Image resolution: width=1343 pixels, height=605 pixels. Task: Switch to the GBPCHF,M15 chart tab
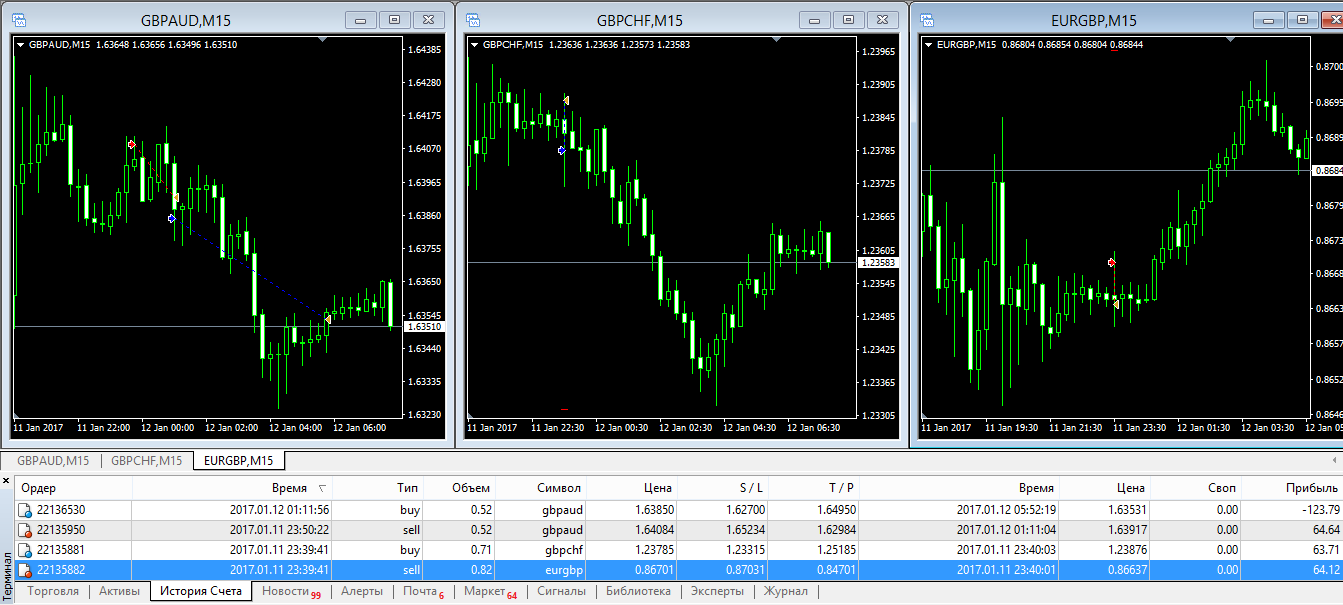[x=146, y=461]
